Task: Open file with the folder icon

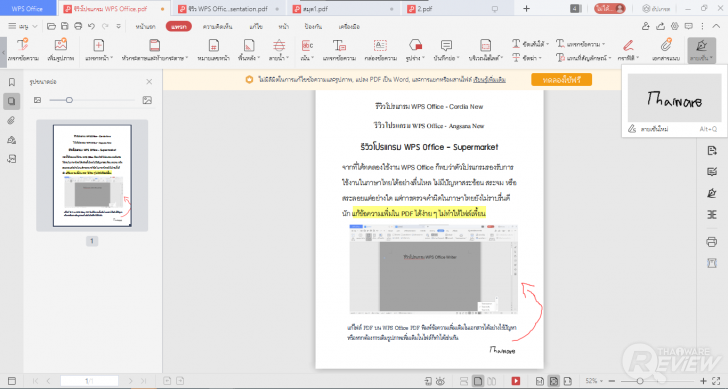Action: tap(52, 26)
